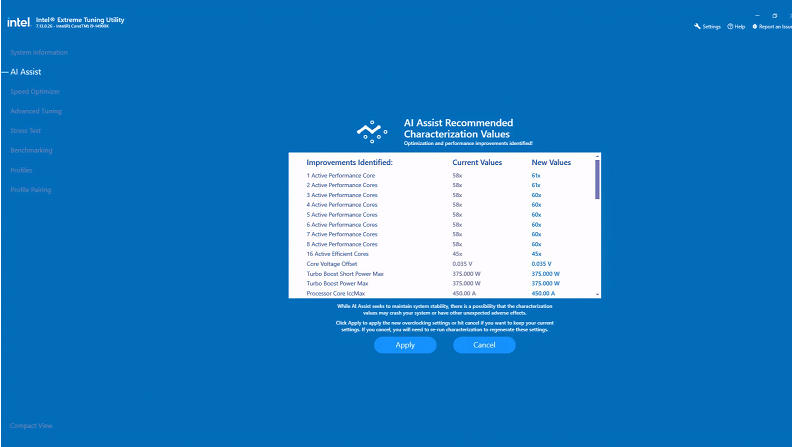This screenshot has height=447, width=792.
Task: Open the Benchmarking section
Action: click(x=31, y=151)
